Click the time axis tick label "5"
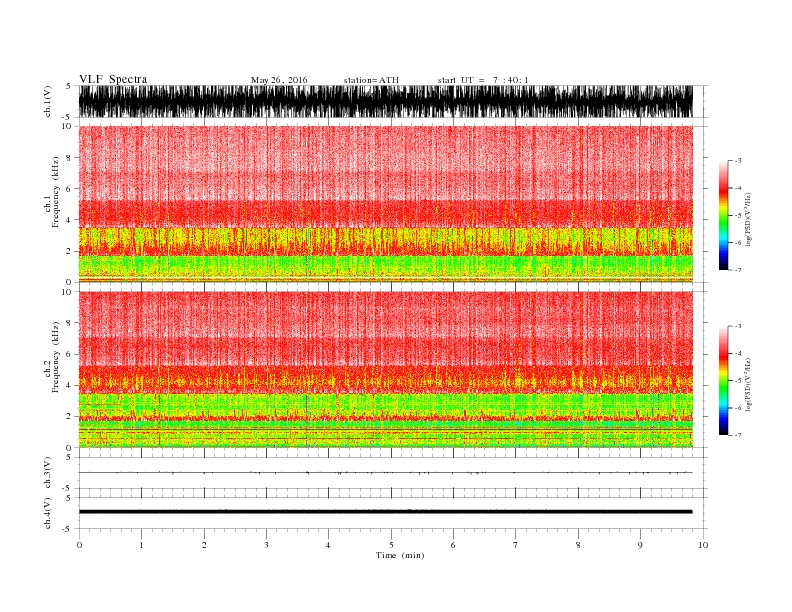Viewport: 792px width, 612px height. coord(391,545)
